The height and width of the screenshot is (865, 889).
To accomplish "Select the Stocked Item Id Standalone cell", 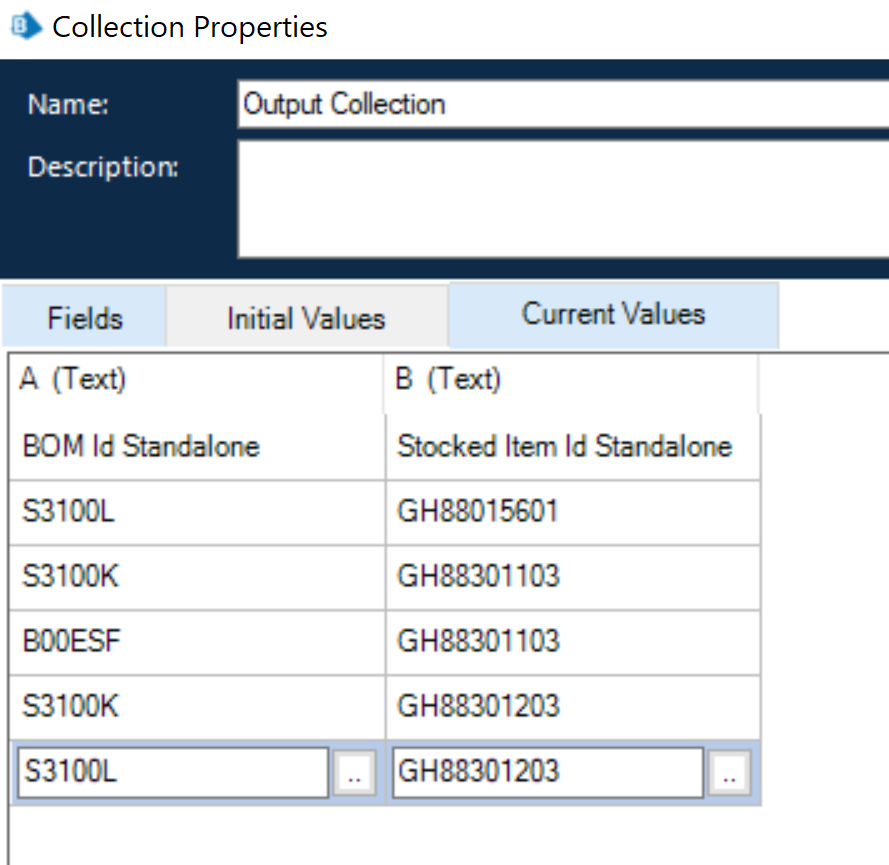I will pos(571,446).
